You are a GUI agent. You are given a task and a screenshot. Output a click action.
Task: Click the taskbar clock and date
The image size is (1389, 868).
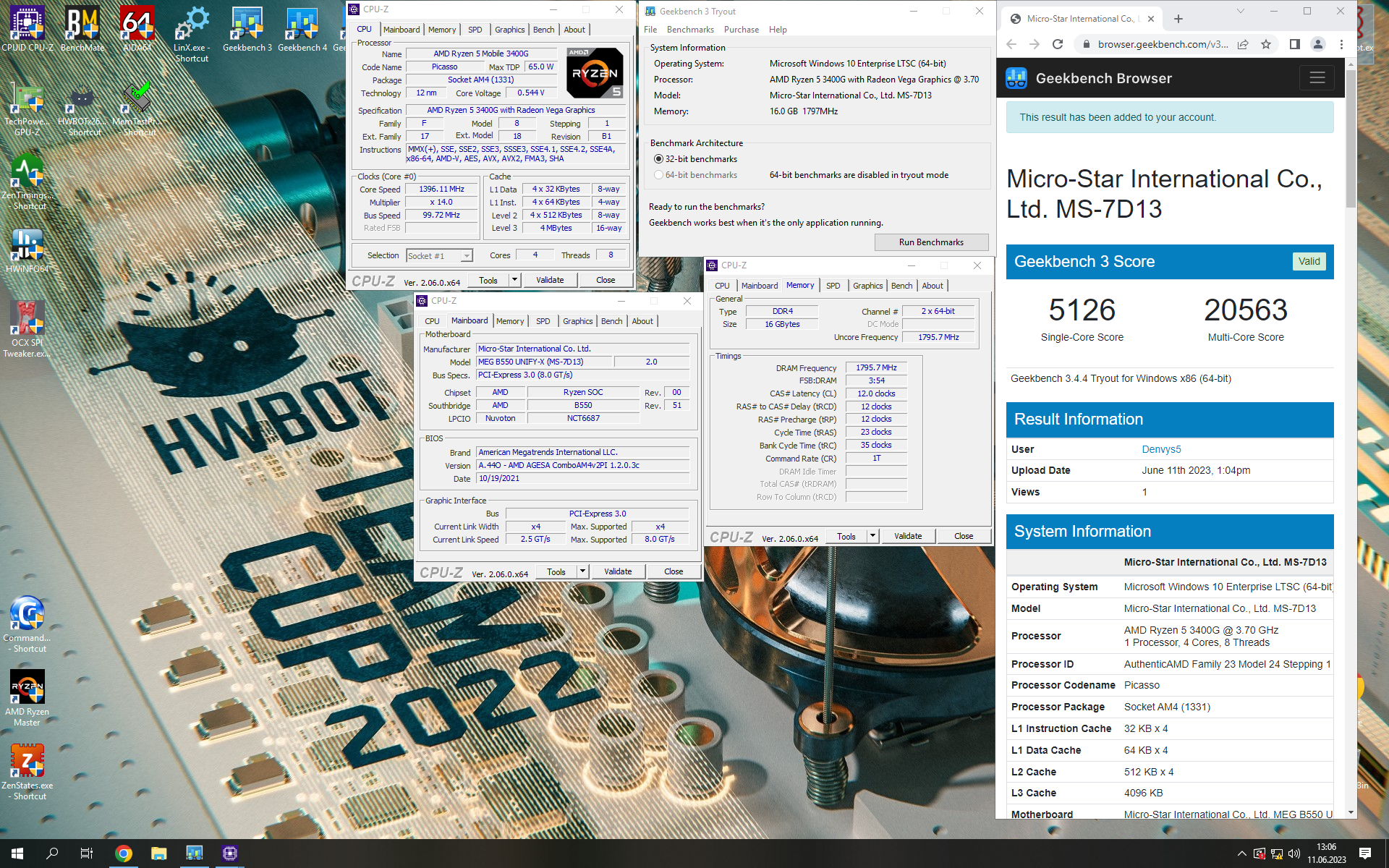(x=1327, y=854)
